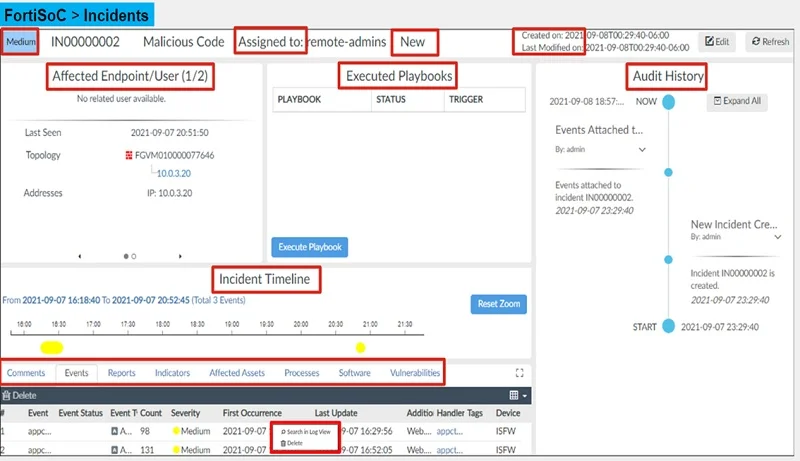Image resolution: width=800 pixels, height=461 pixels.
Task: Click the Expand All audit history button
Action: tap(737, 101)
